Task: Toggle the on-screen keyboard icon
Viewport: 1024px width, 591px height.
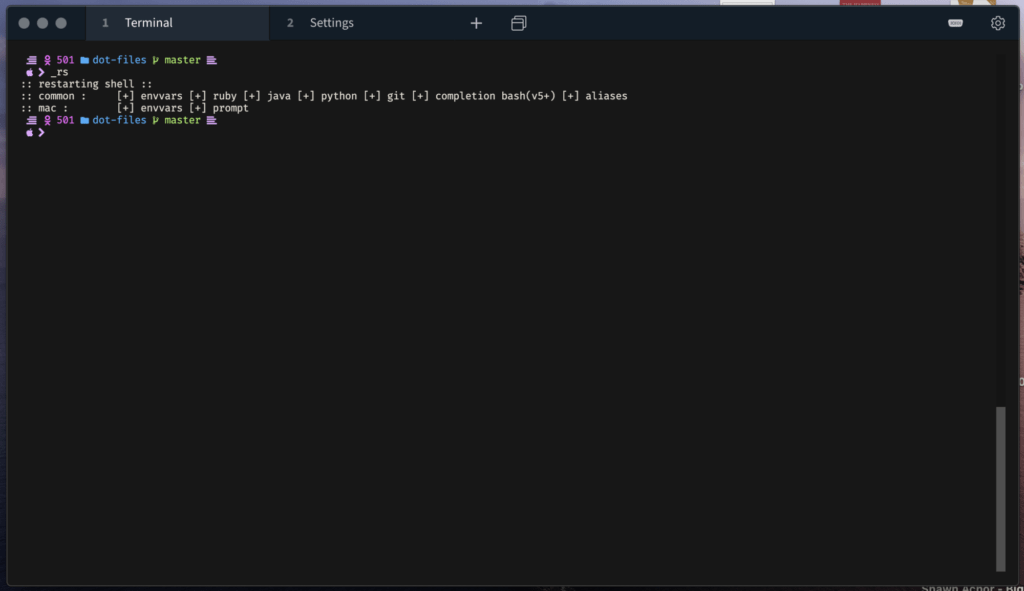Action: click(955, 22)
